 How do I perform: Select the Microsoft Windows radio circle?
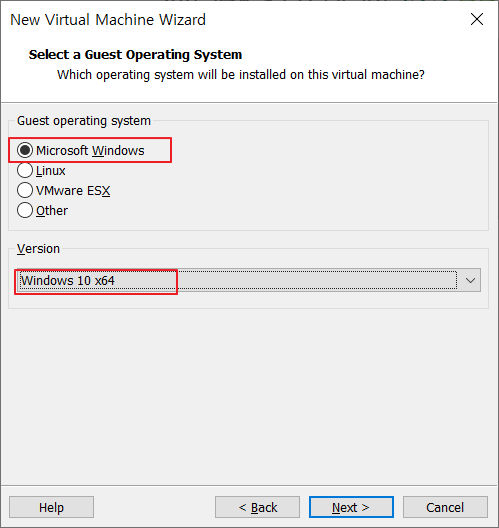click(25, 150)
